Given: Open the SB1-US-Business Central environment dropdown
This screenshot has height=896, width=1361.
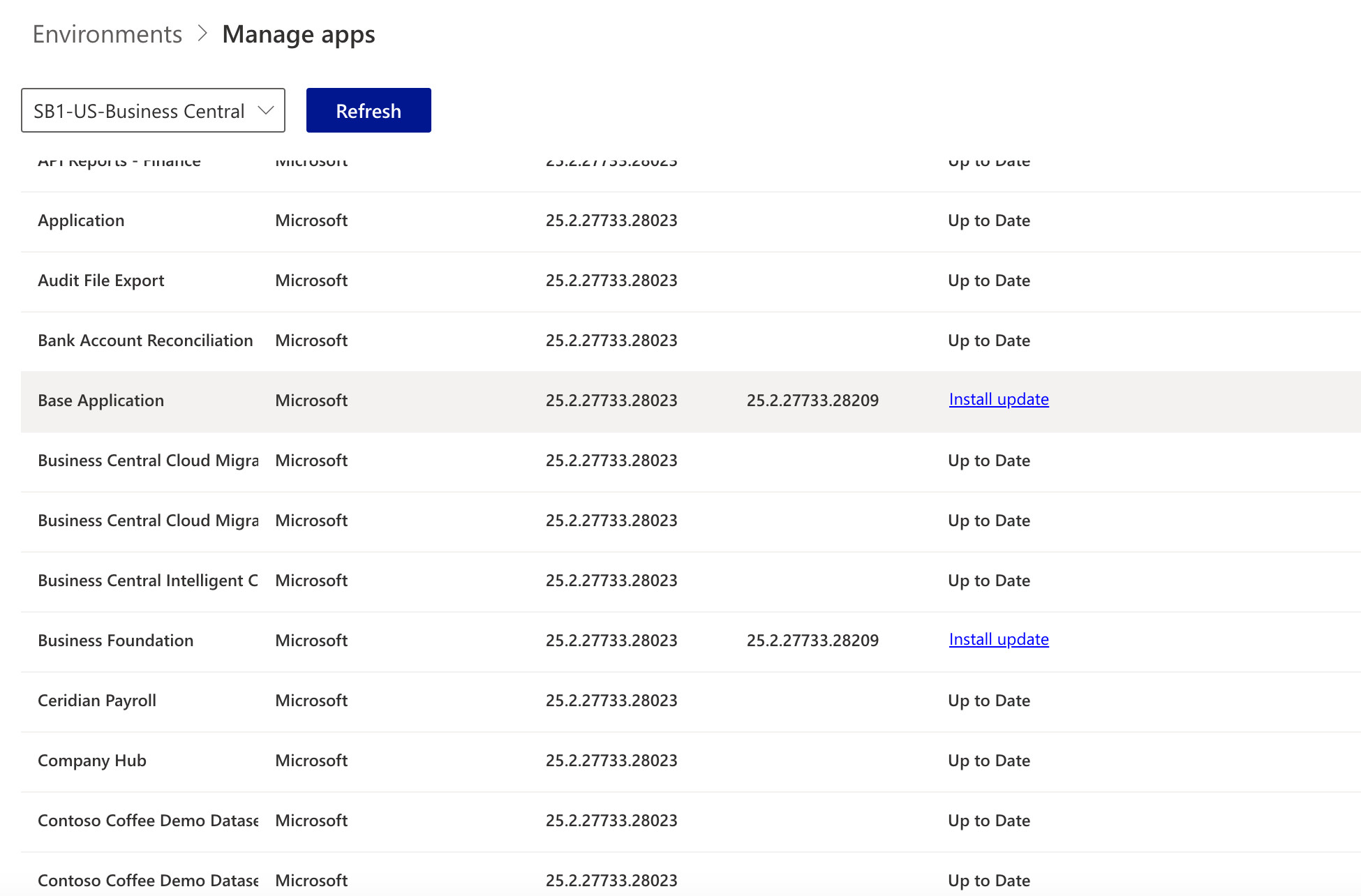Looking at the screenshot, I should (x=153, y=110).
